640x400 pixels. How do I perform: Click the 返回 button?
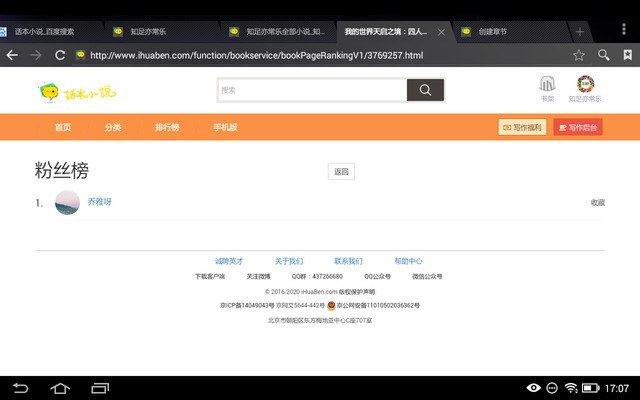[341, 172]
